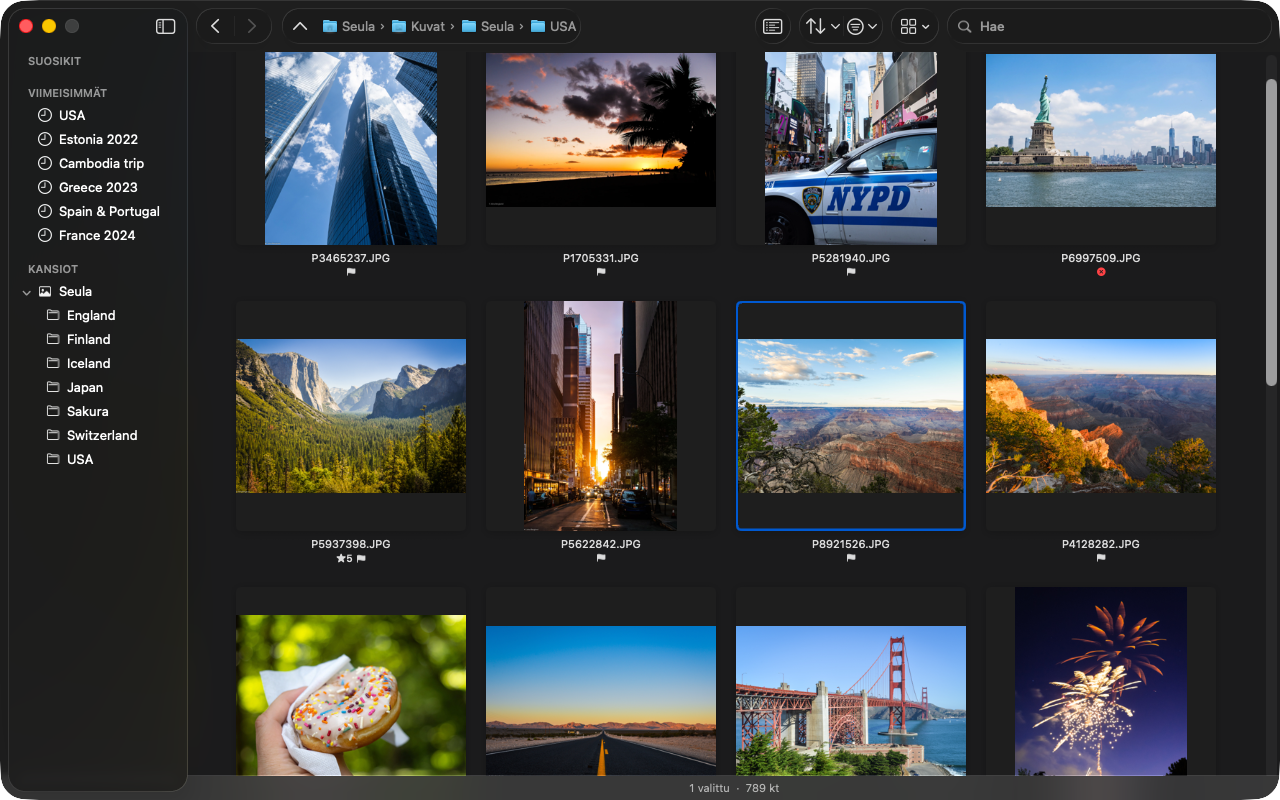The width and height of the screenshot is (1280, 800).
Task: Select city street sunset thumbnail P5622842.JPG
Action: tap(601, 416)
